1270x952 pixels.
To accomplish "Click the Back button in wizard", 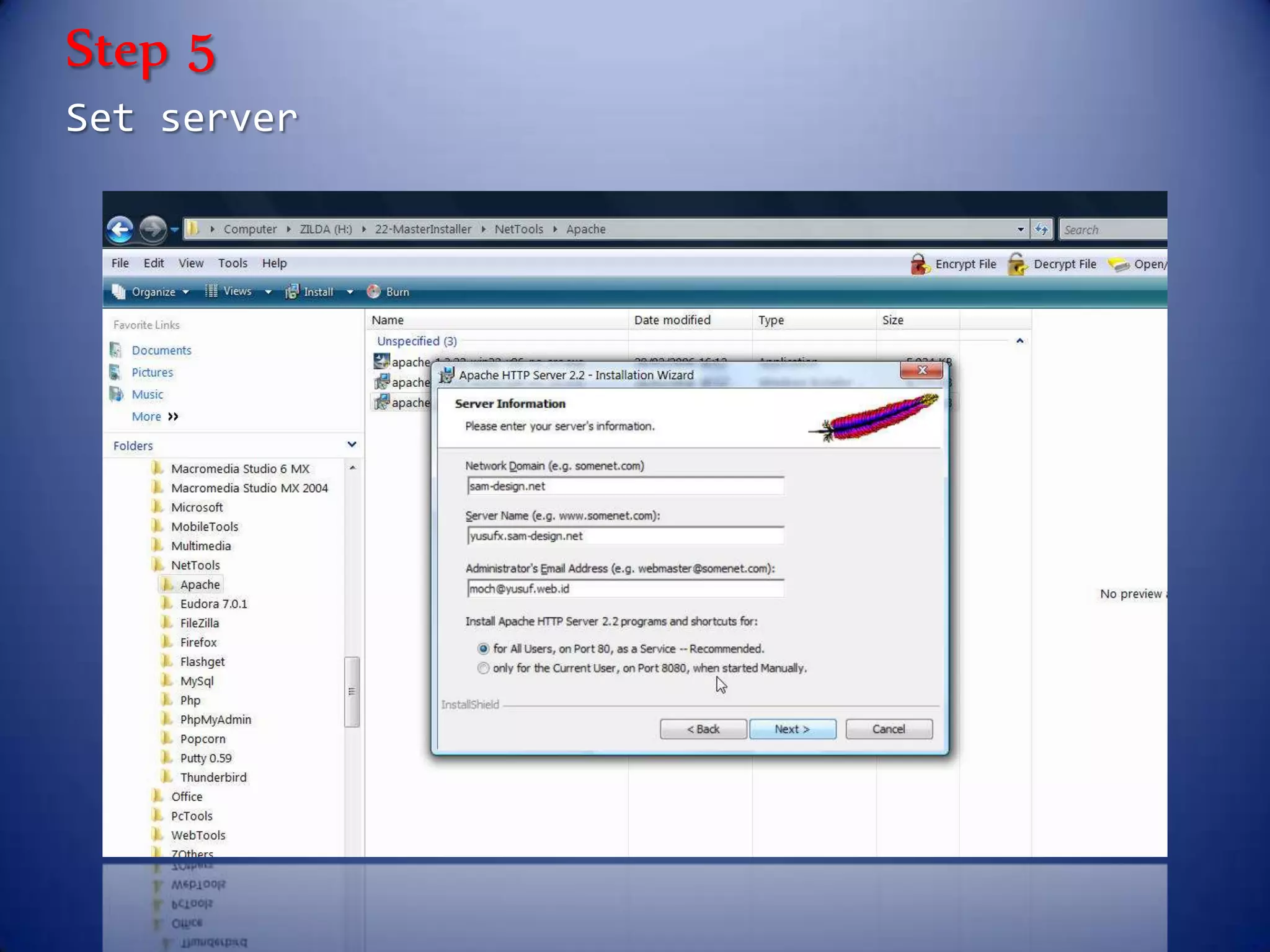I will click(703, 729).
